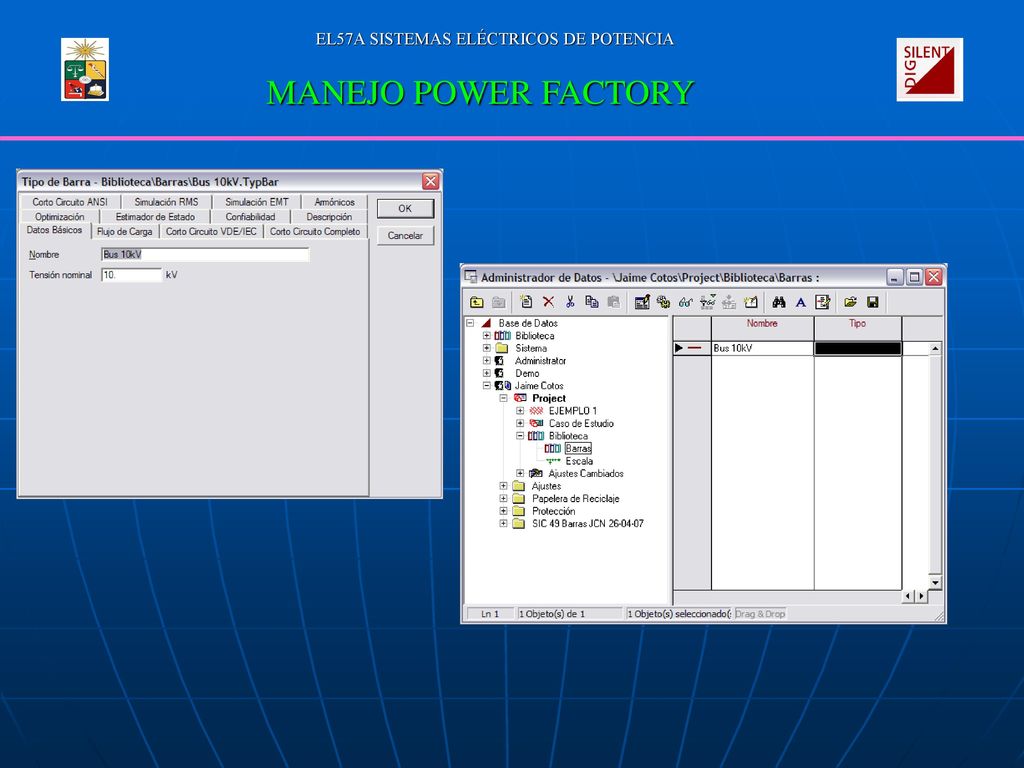Click the greyed paste clipboard icon in toolbar
1024x768 pixels.
[613, 302]
